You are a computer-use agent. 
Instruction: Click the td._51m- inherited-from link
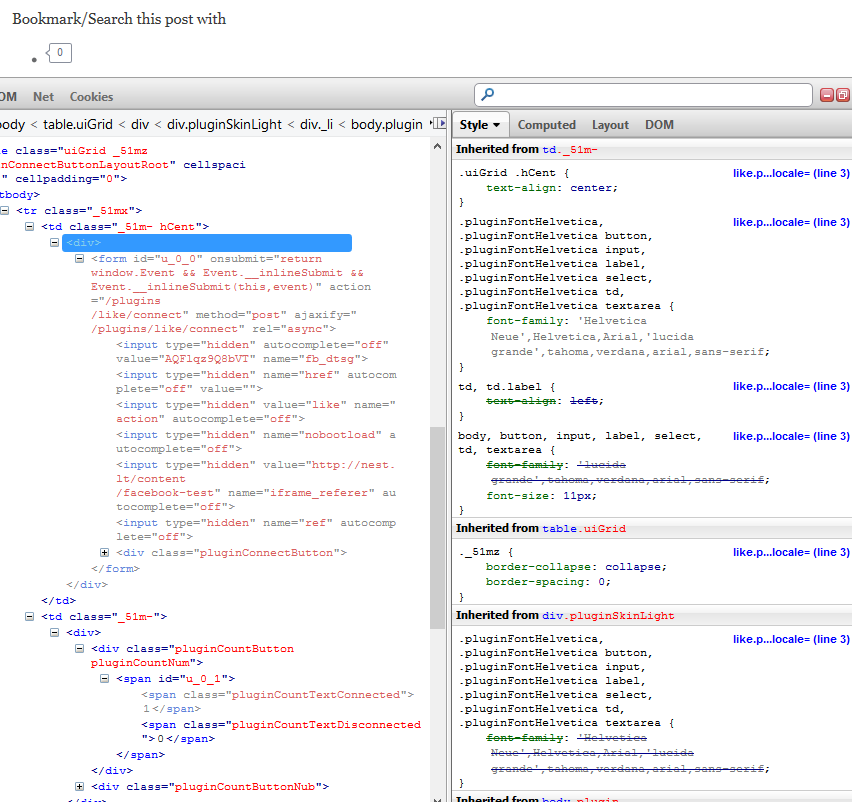pyautogui.click(x=569, y=149)
